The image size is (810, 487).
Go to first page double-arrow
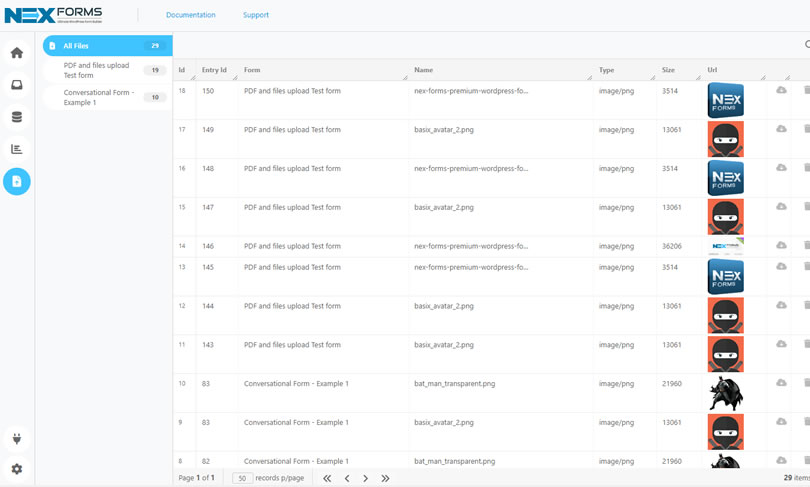click(327, 478)
